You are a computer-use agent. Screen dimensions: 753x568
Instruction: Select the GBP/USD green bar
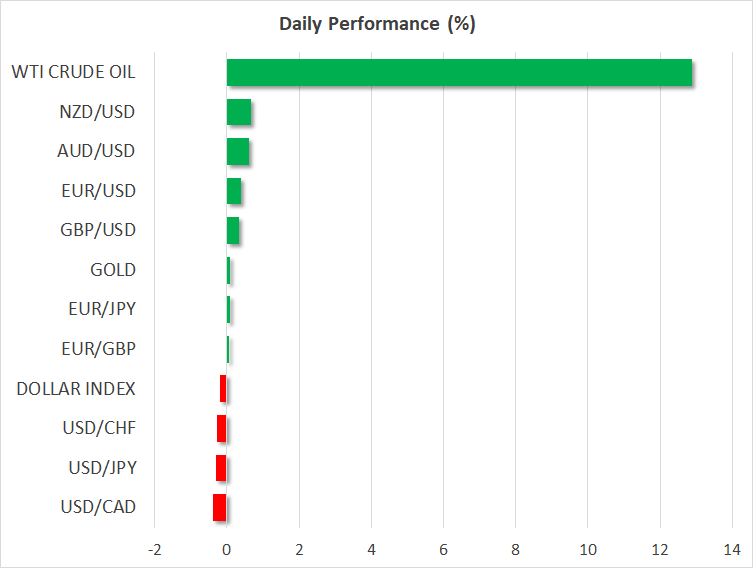(x=233, y=230)
